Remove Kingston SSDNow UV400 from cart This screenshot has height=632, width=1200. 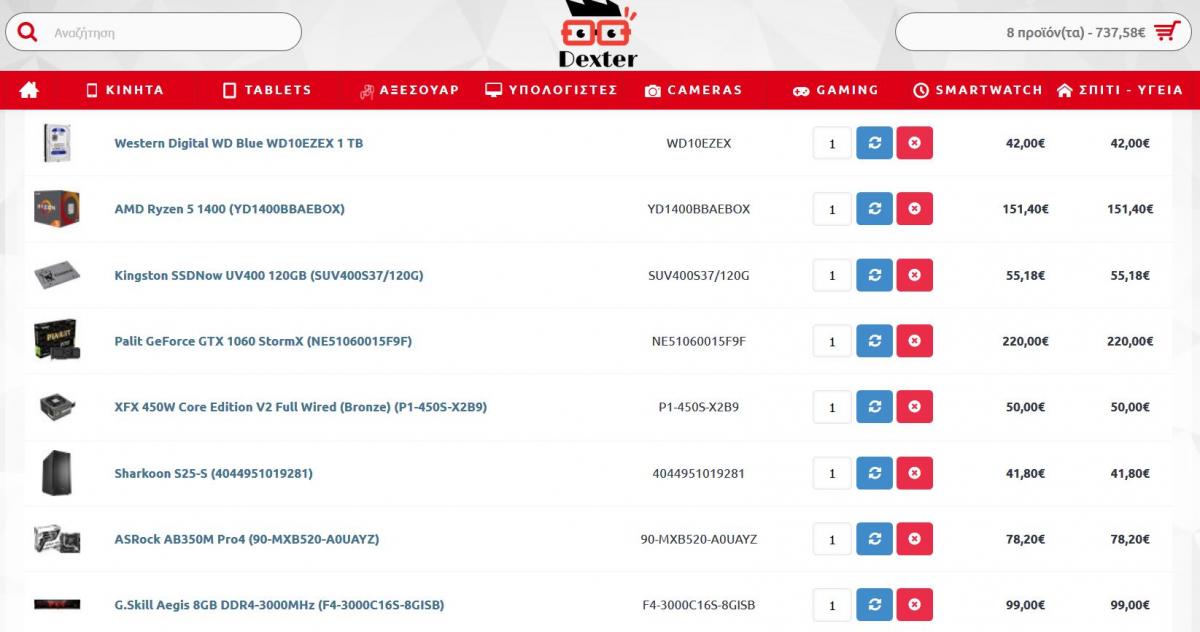click(x=914, y=275)
